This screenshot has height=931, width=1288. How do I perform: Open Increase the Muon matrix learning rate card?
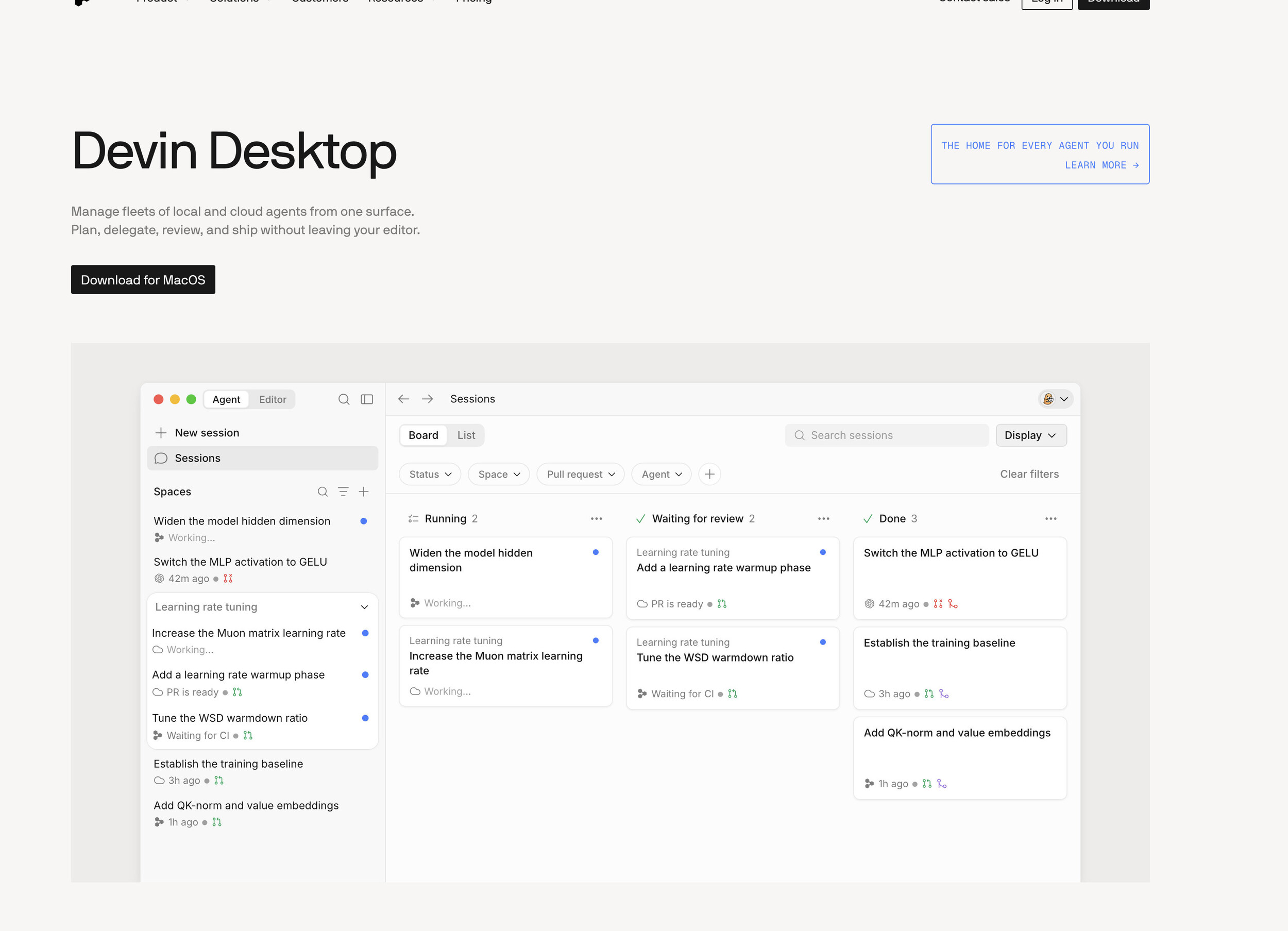[505, 666]
